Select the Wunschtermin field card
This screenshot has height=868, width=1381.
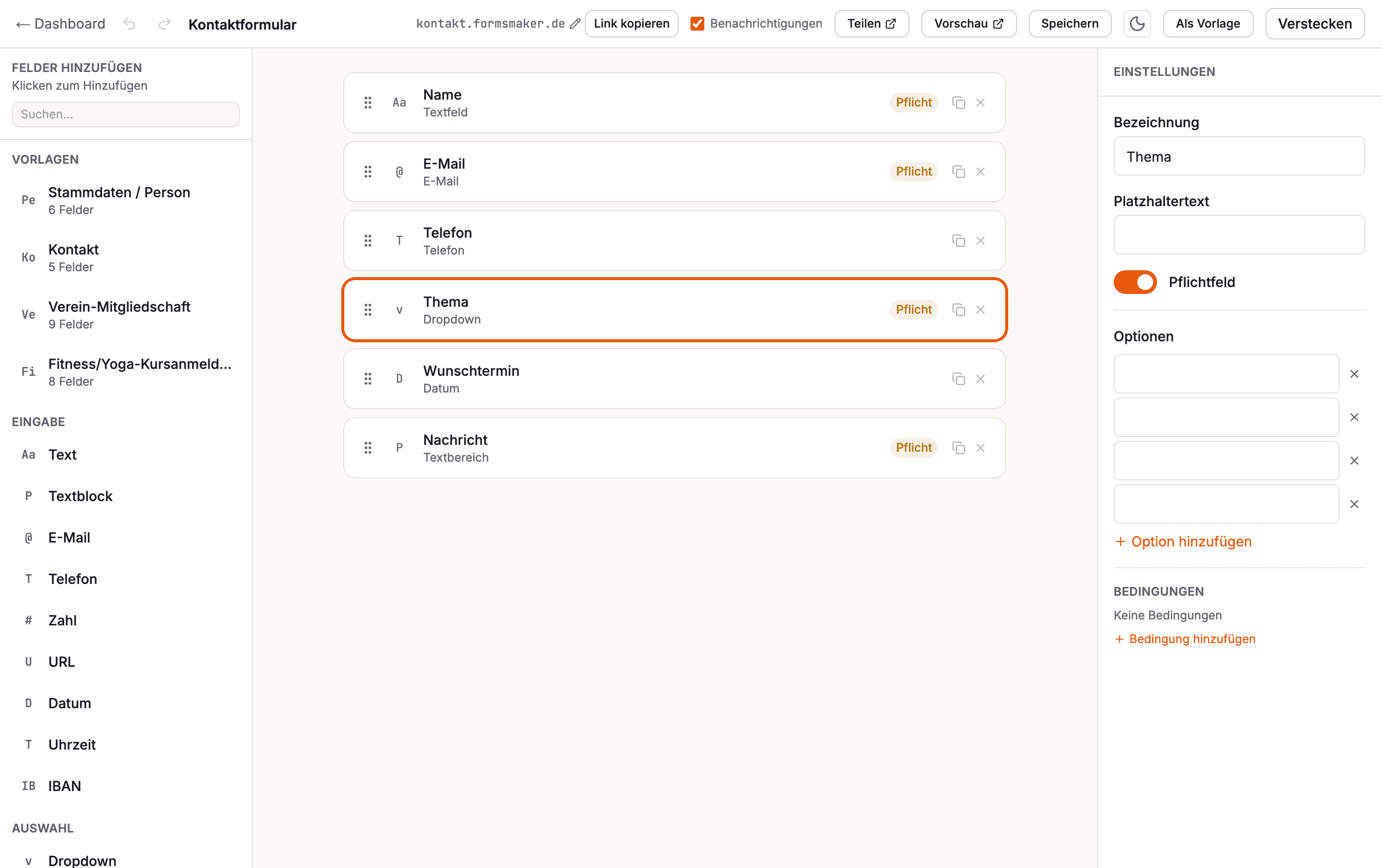(x=674, y=379)
